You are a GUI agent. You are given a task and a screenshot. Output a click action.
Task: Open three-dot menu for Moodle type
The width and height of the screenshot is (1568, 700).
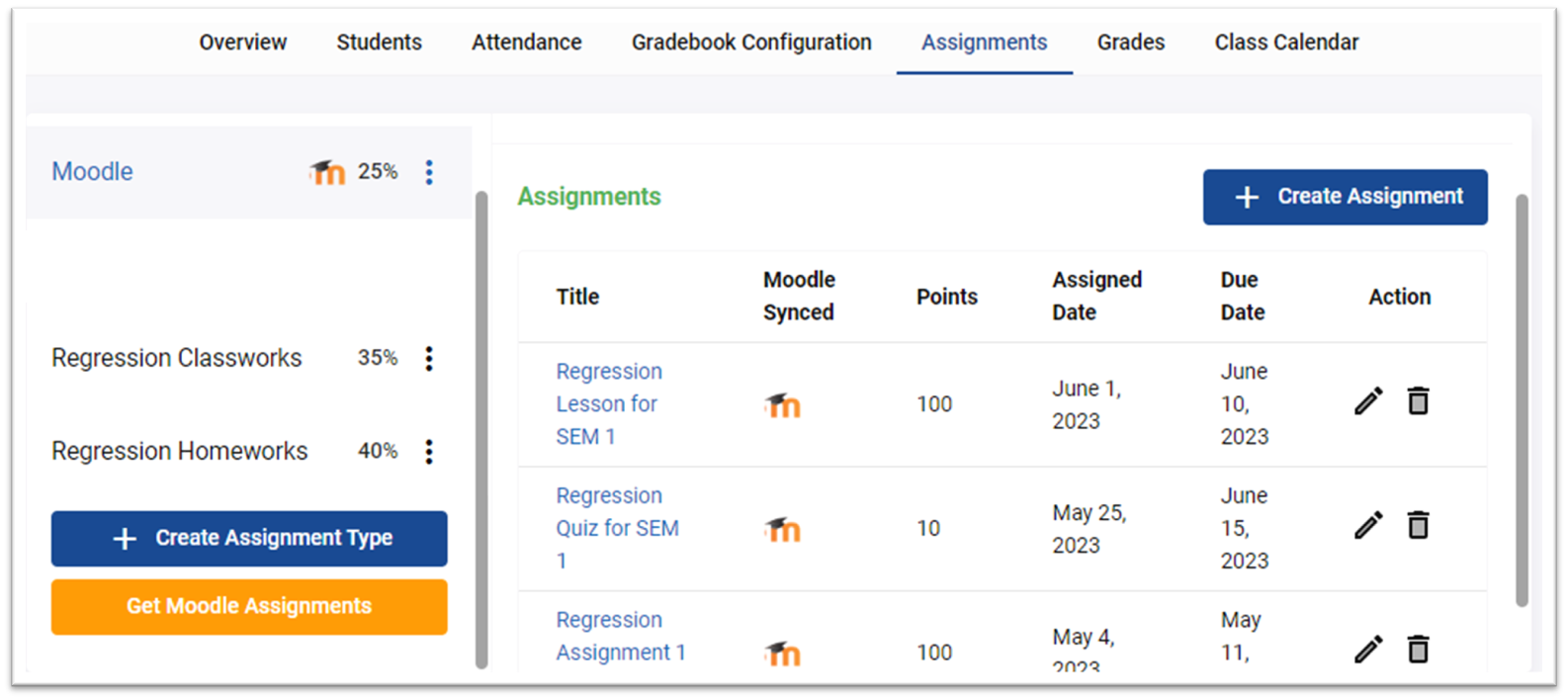[429, 172]
